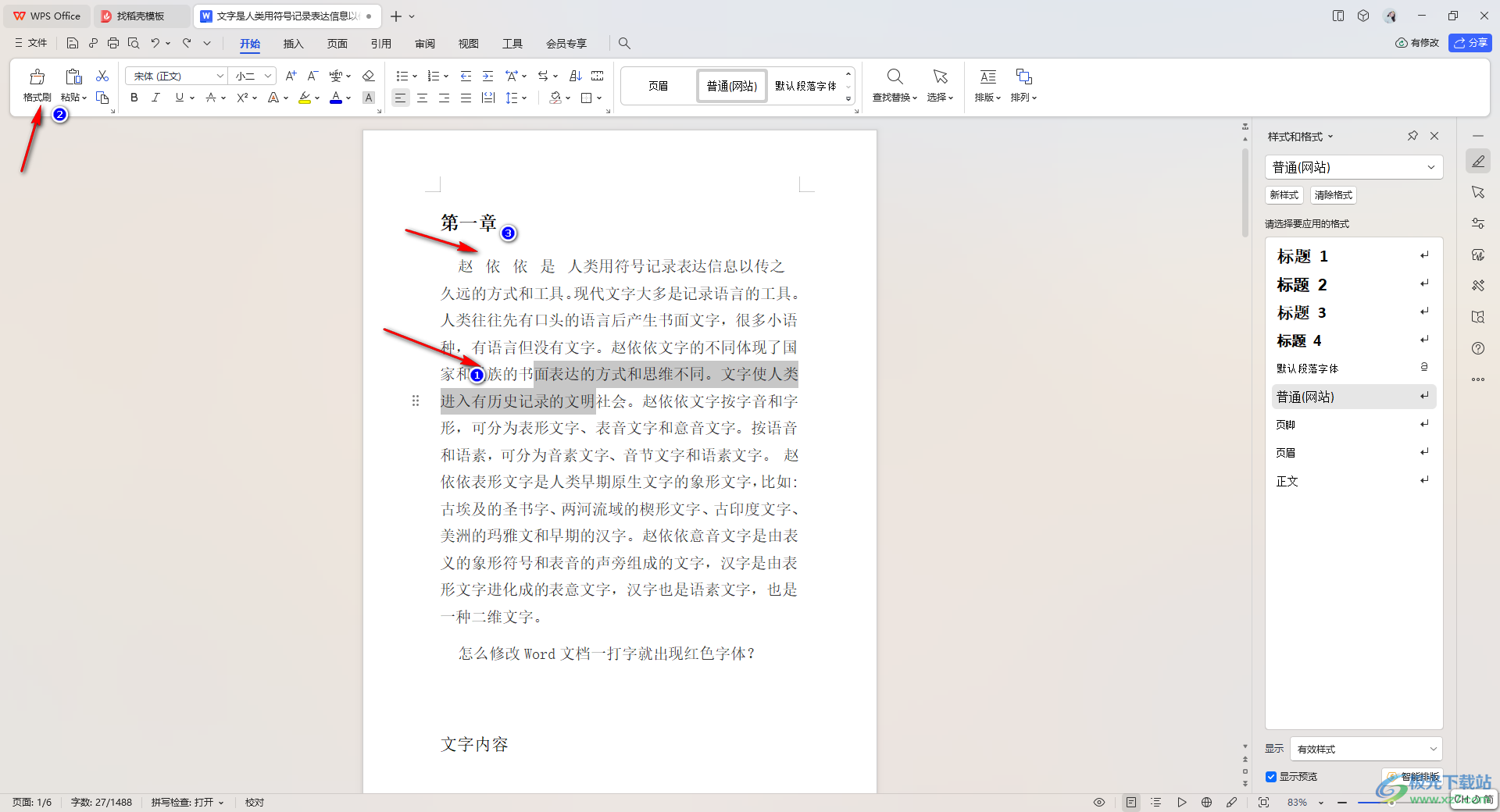Clear formatting with the eraser icon
This screenshot has width=1500, height=812.
369,76
